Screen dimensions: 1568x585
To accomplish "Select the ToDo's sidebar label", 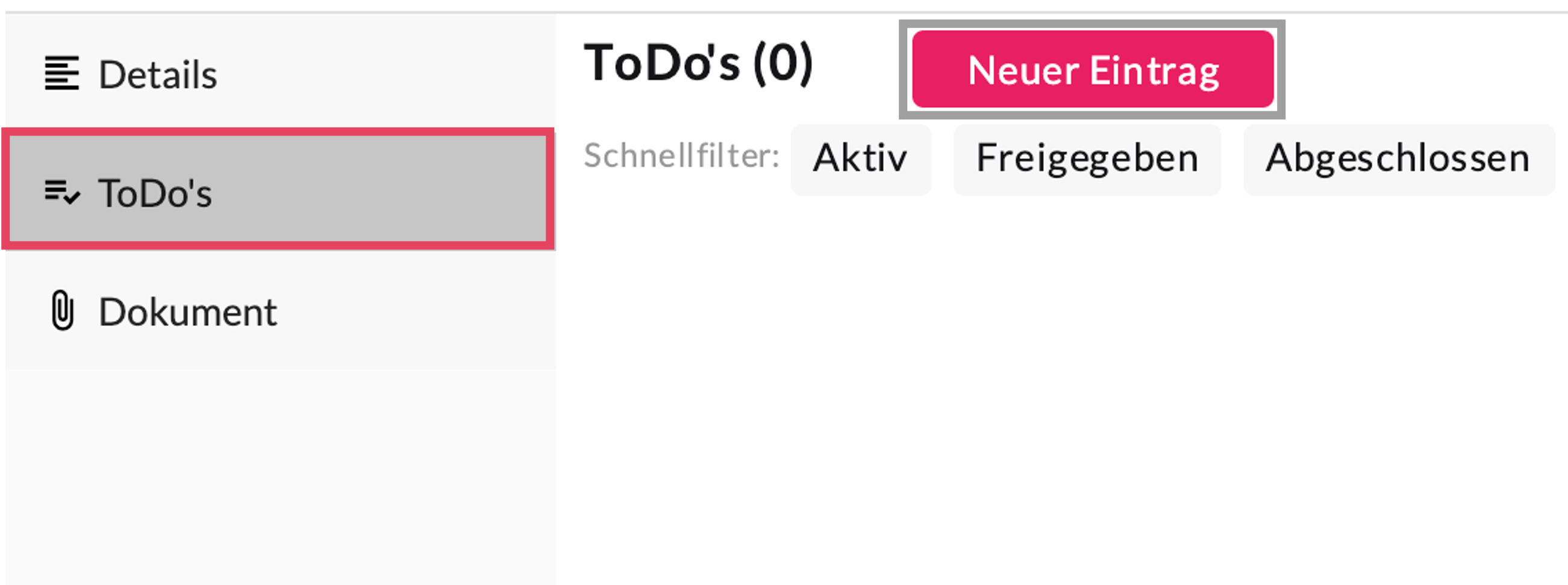I will (x=155, y=193).
